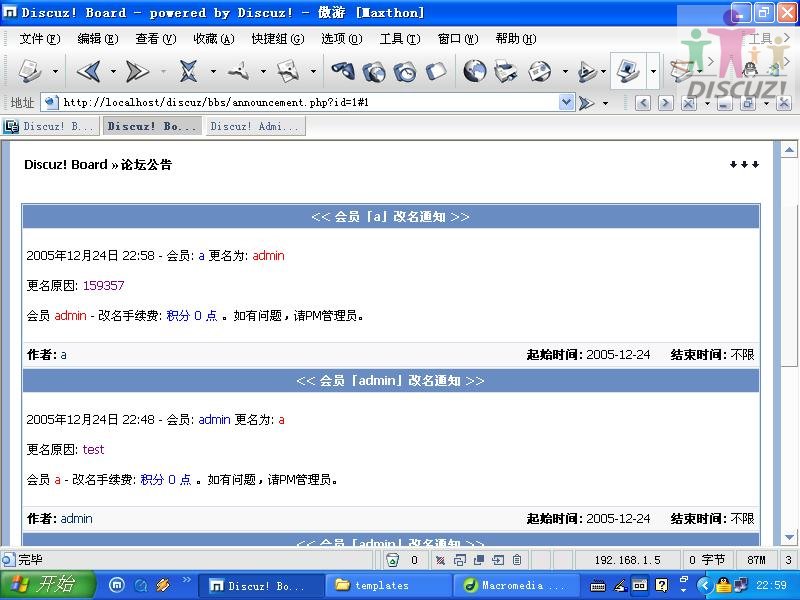The height and width of the screenshot is (600, 800).
Task: Open the 窗口(W) menu
Action: coord(458,39)
